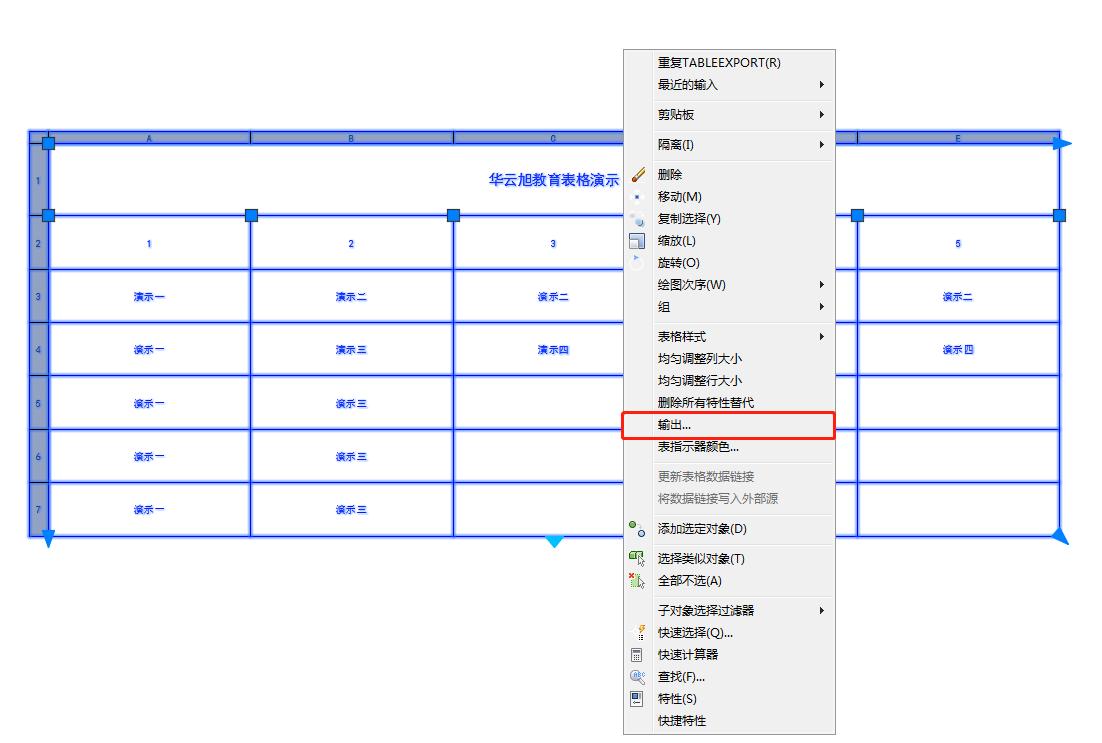The image size is (1102, 743).
Task: Open 快速选择 dialog entry
Action: click(700, 632)
